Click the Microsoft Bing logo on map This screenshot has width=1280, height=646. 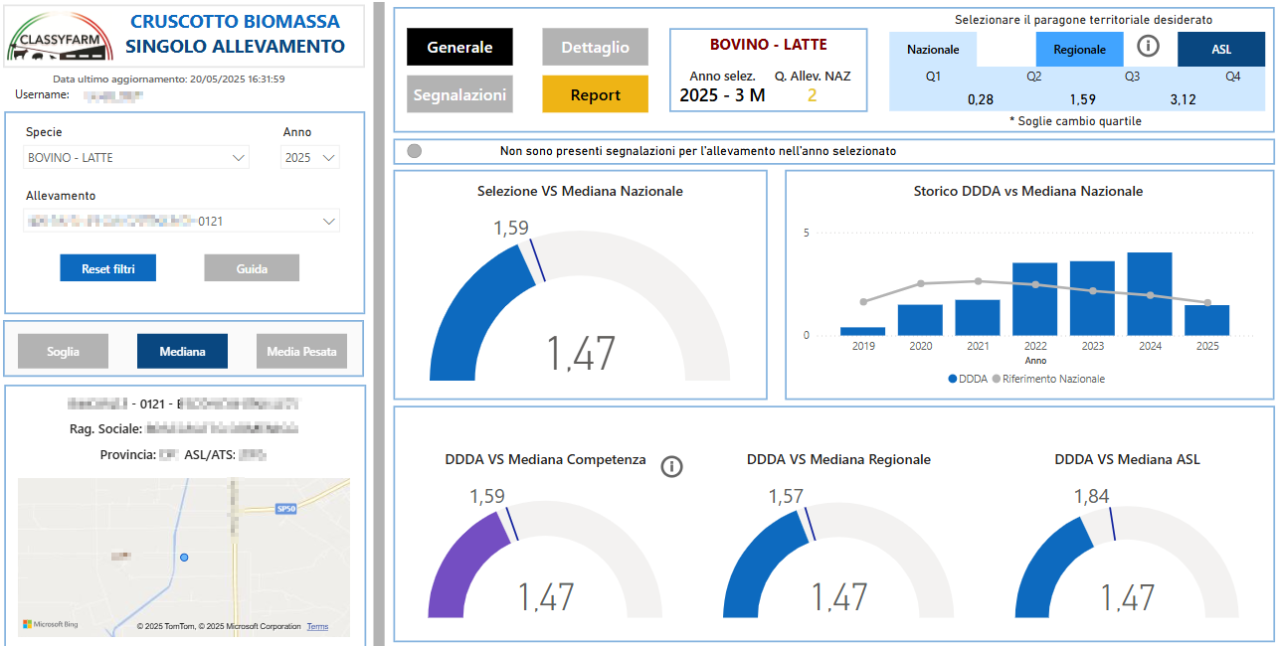click(x=50, y=625)
